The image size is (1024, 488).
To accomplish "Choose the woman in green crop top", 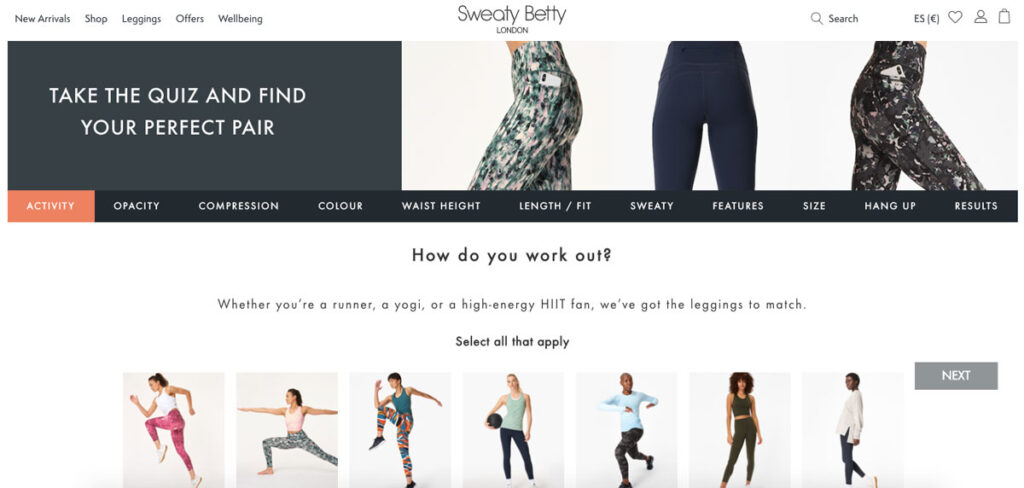I will click(x=740, y=430).
